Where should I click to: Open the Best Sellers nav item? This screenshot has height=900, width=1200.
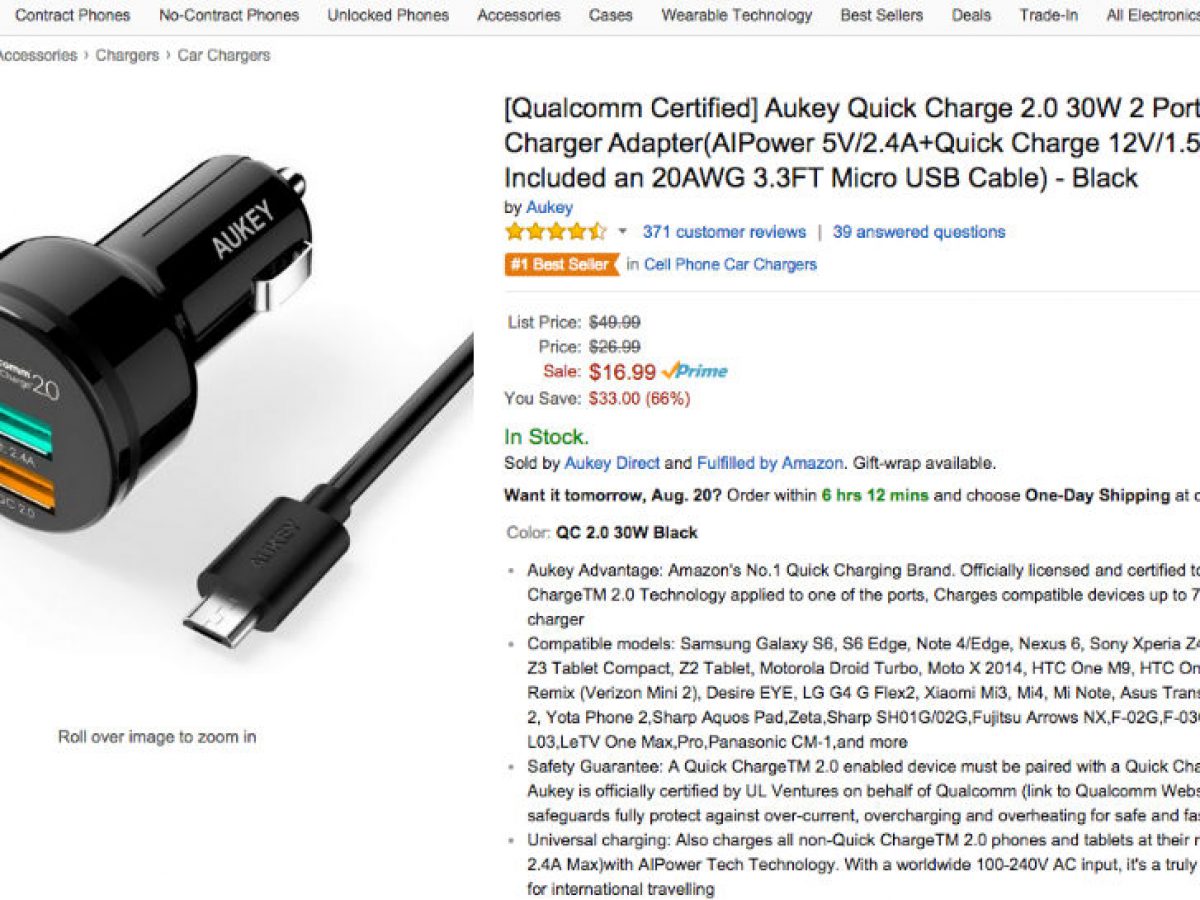click(x=881, y=15)
